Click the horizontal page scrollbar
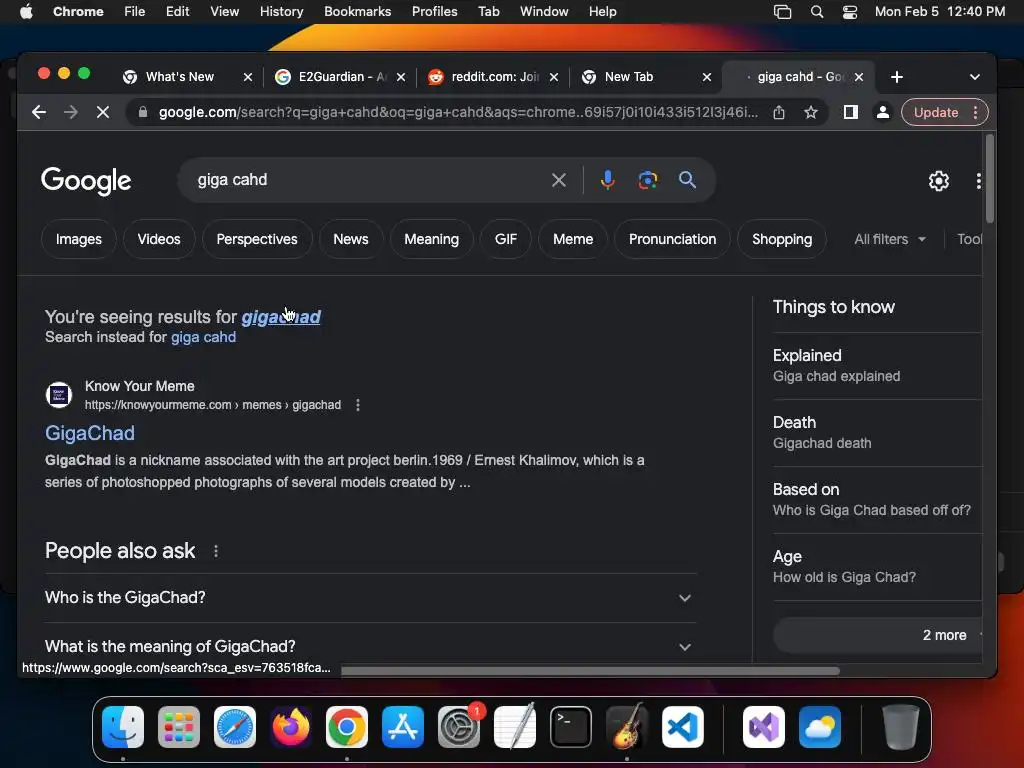Image resolution: width=1024 pixels, height=768 pixels. pos(590,671)
